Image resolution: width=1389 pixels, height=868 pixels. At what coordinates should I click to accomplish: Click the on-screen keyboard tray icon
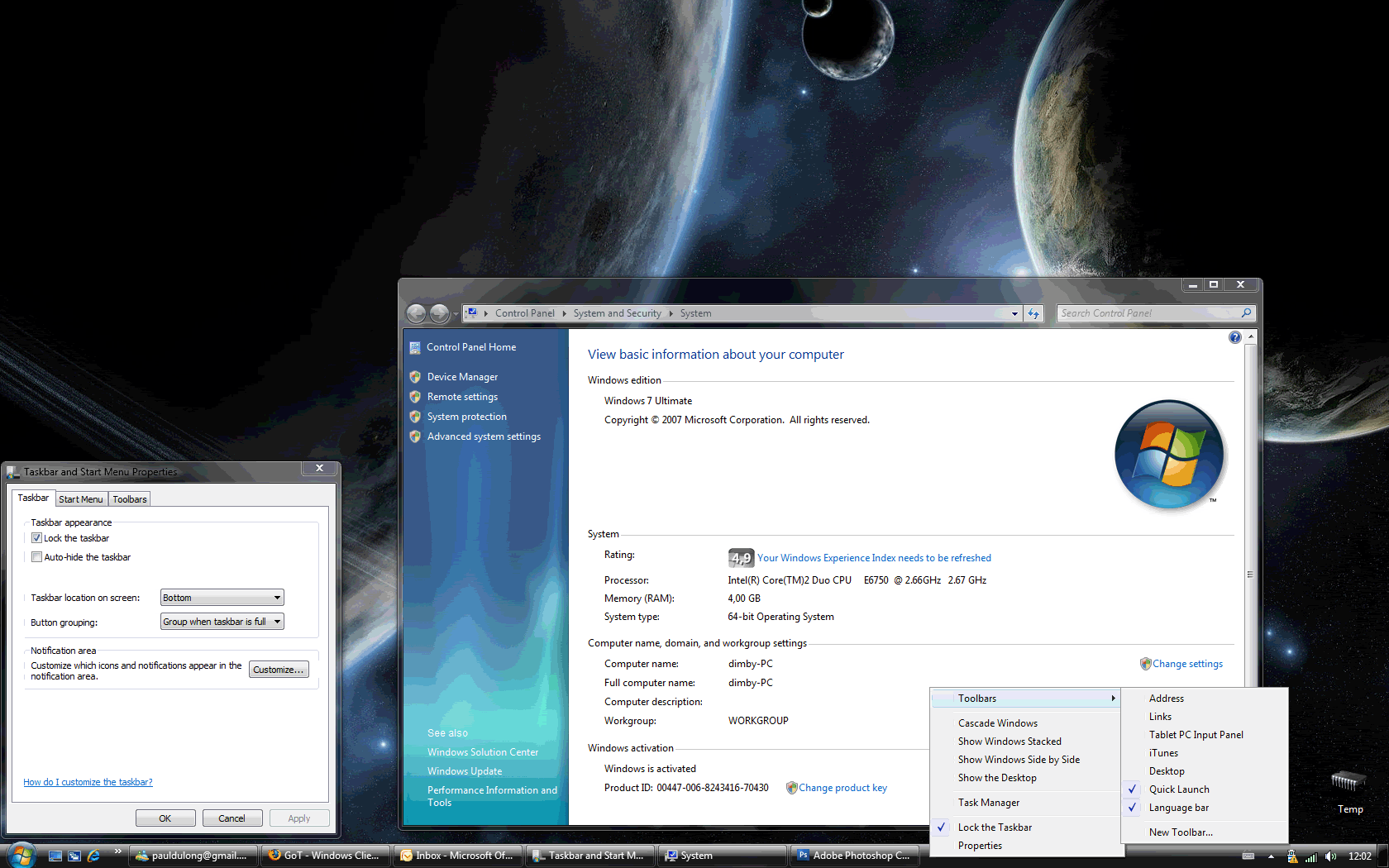point(1248,856)
